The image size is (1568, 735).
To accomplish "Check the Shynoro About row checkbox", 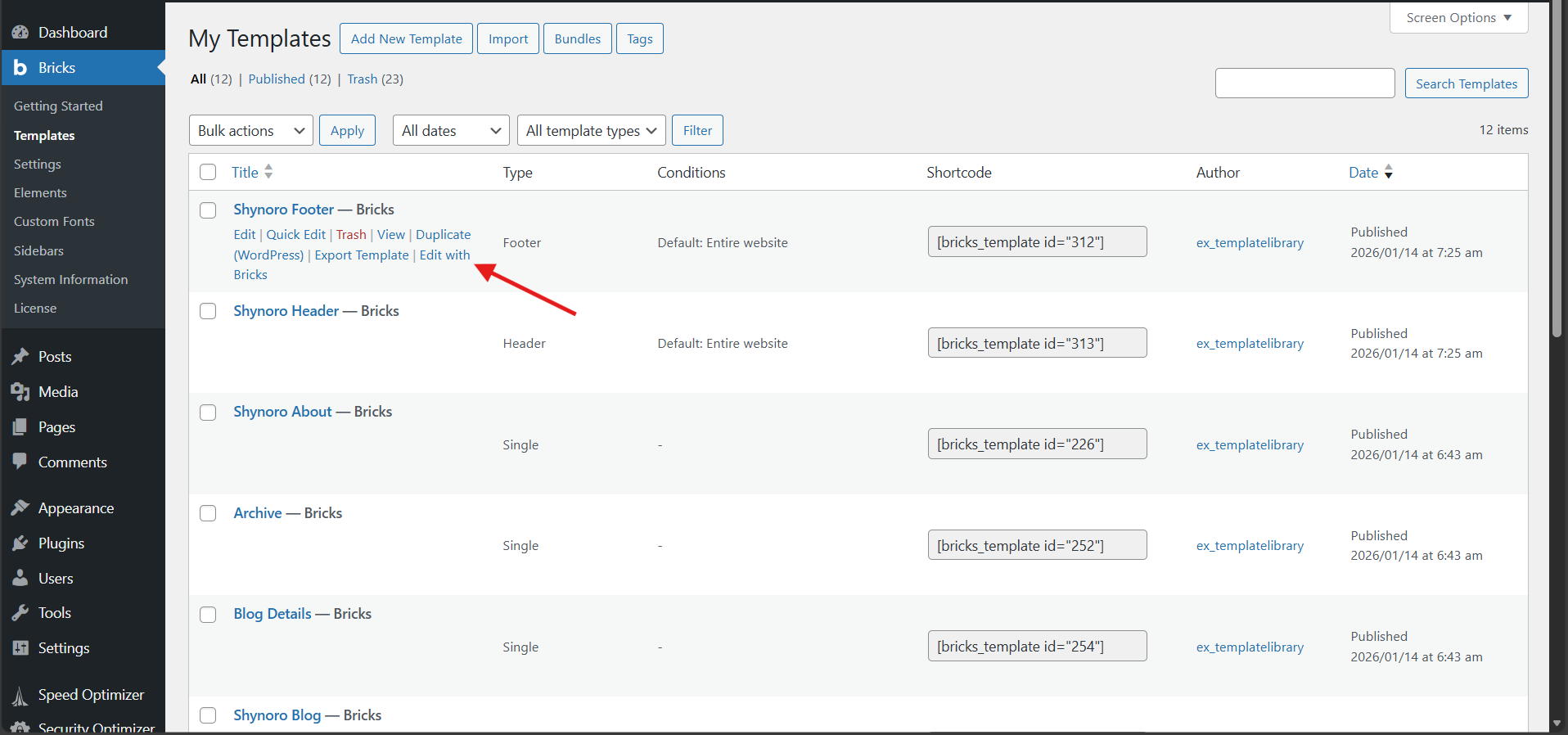I will (208, 413).
